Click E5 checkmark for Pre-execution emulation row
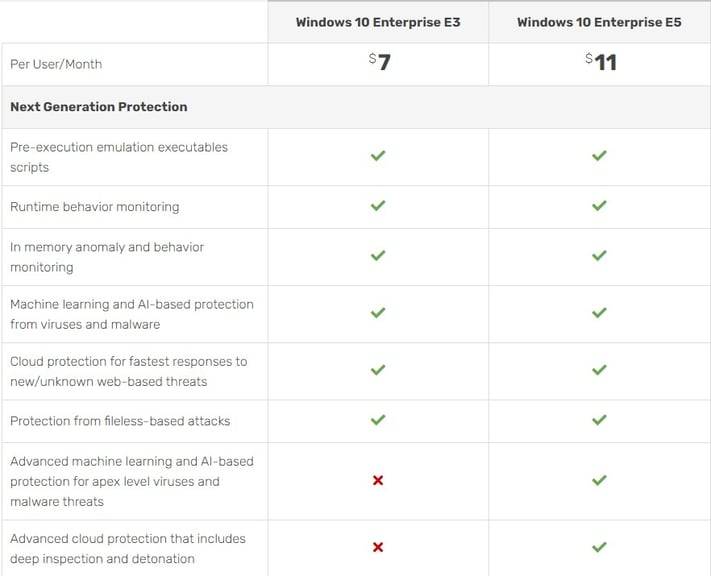 click(599, 156)
